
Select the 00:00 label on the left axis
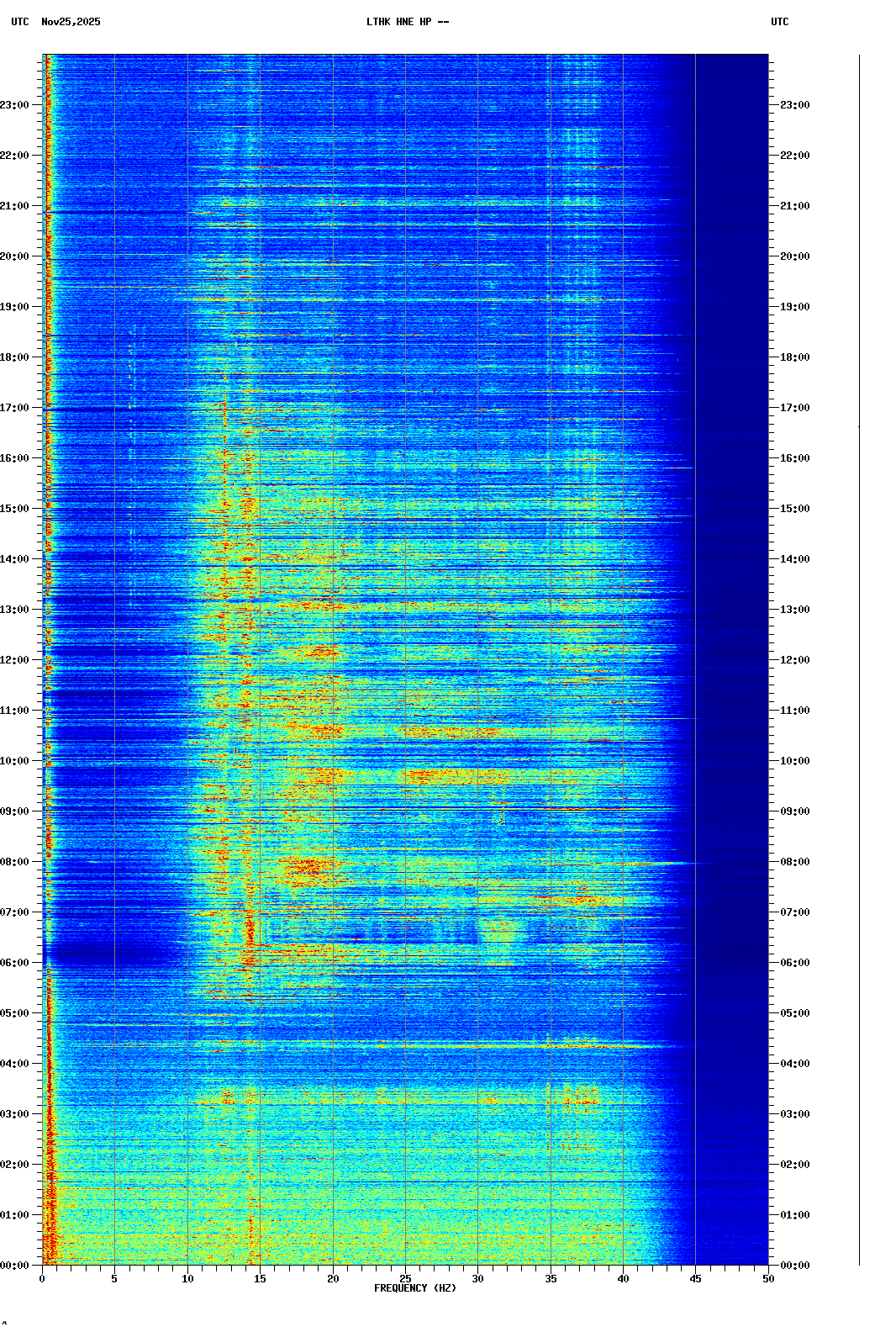tap(15, 1266)
